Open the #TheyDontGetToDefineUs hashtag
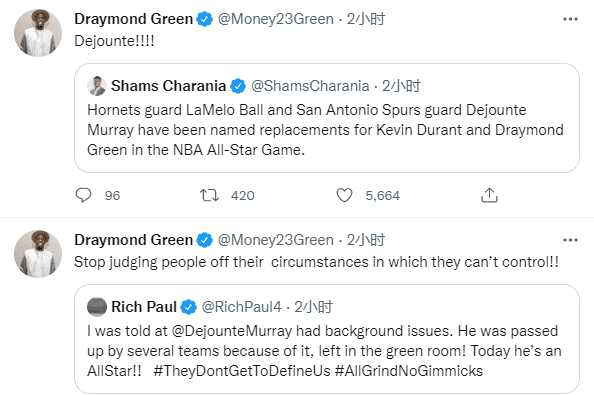This screenshot has height=395, width=594. (x=242, y=371)
